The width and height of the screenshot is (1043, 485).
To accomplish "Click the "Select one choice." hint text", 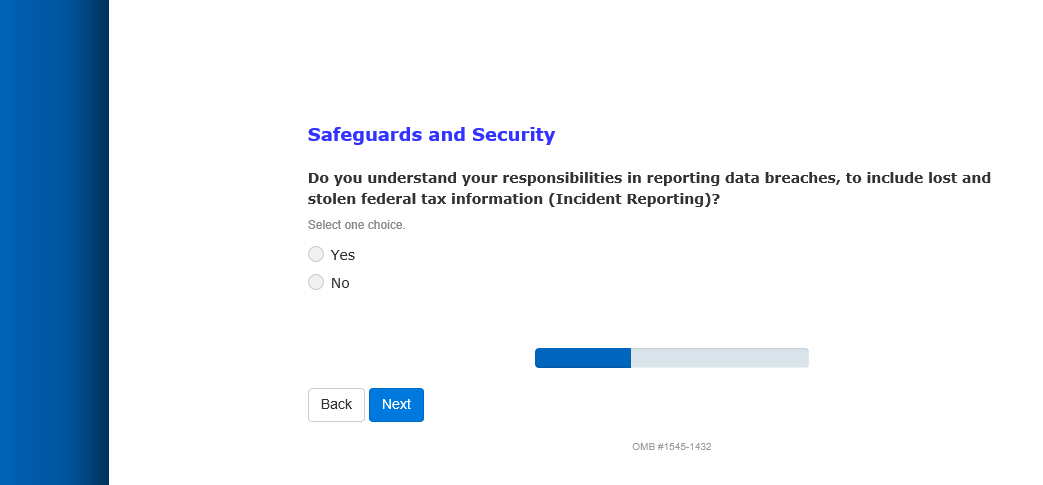I will [x=356, y=225].
